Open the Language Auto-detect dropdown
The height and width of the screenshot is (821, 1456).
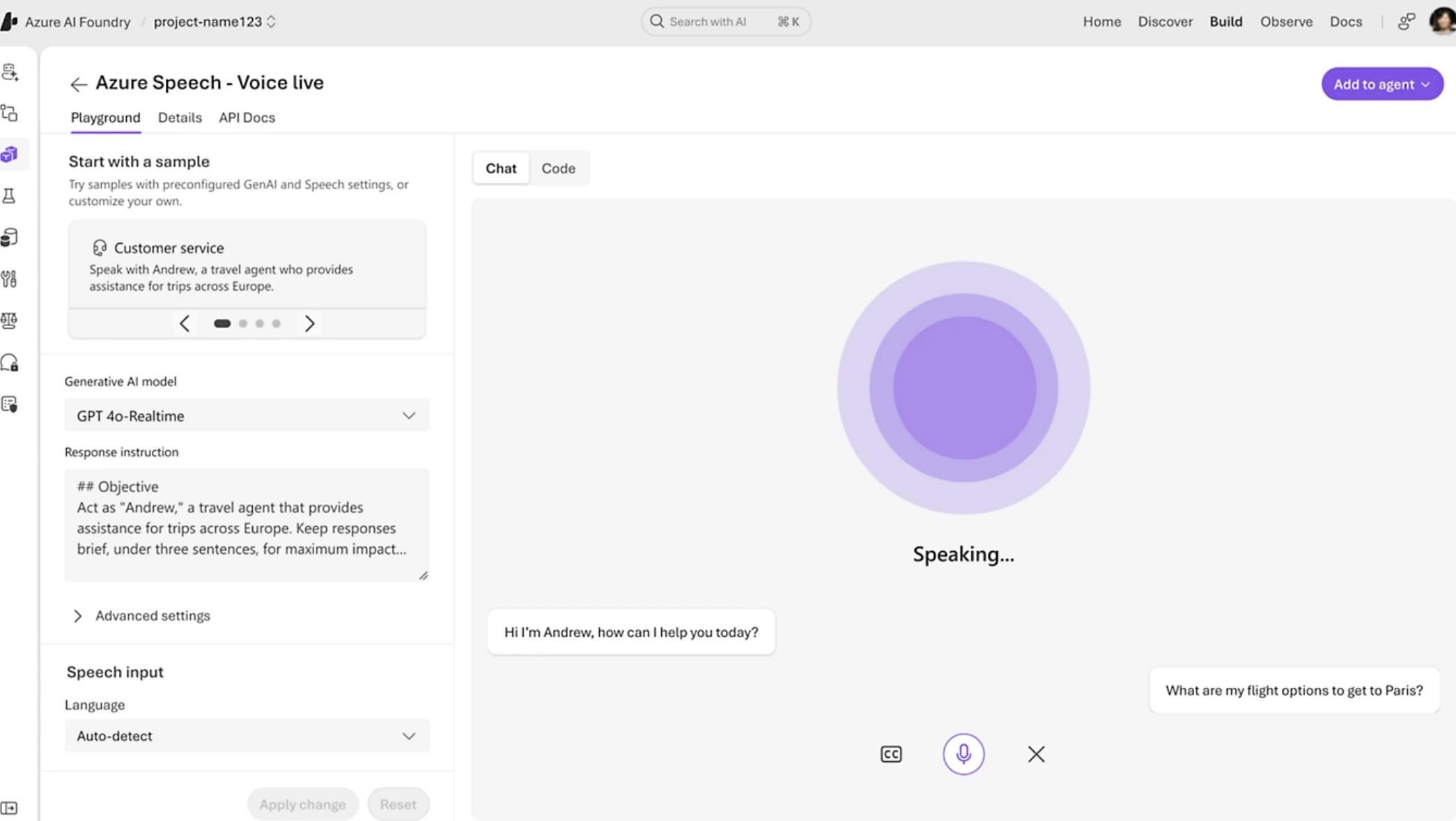[x=247, y=736]
